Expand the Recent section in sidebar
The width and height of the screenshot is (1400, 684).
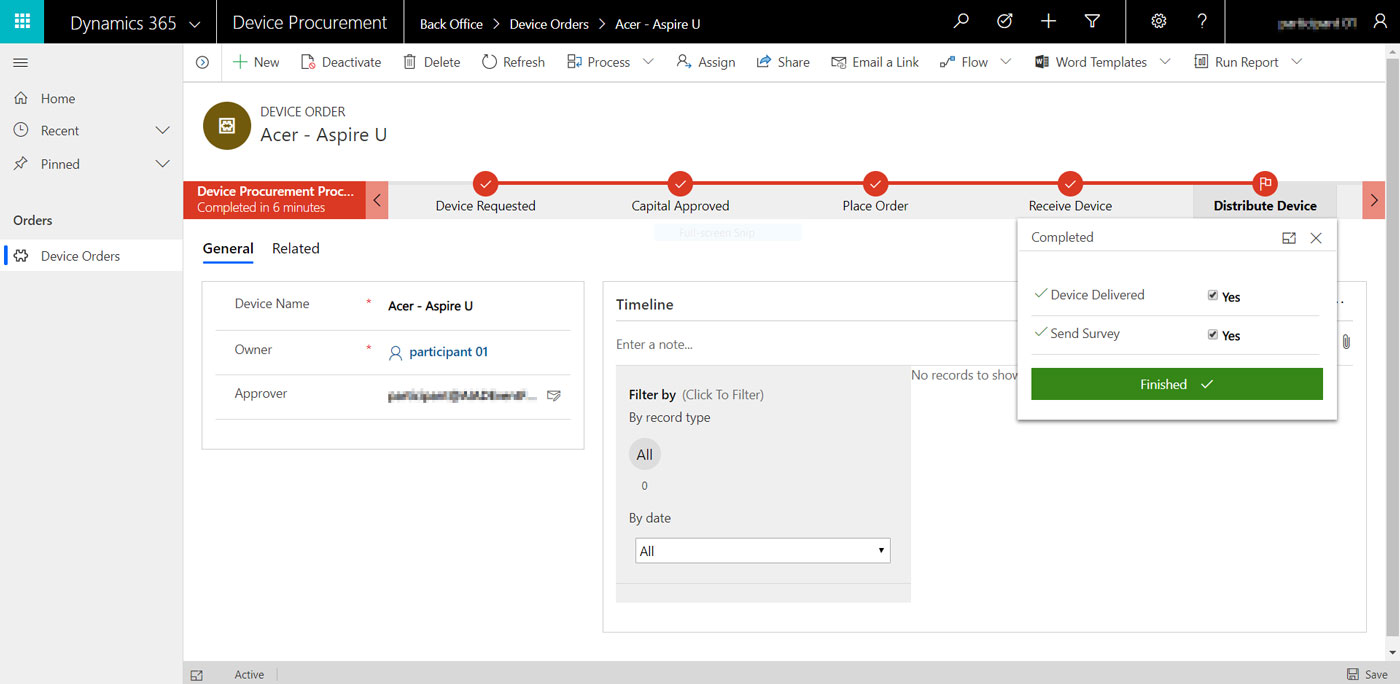163,131
